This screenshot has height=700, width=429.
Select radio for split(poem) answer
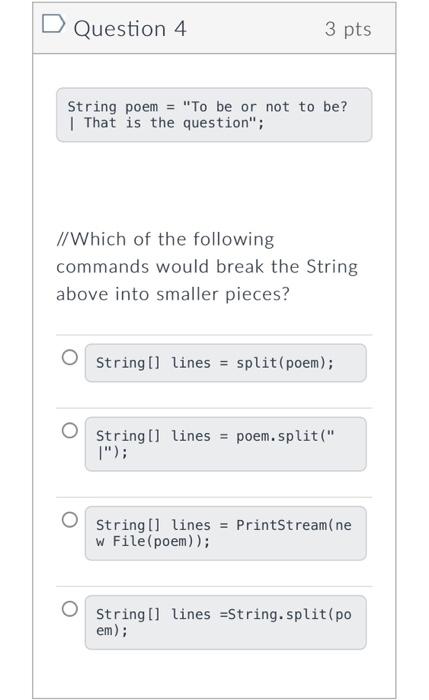pyautogui.click(x=70, y=357)
